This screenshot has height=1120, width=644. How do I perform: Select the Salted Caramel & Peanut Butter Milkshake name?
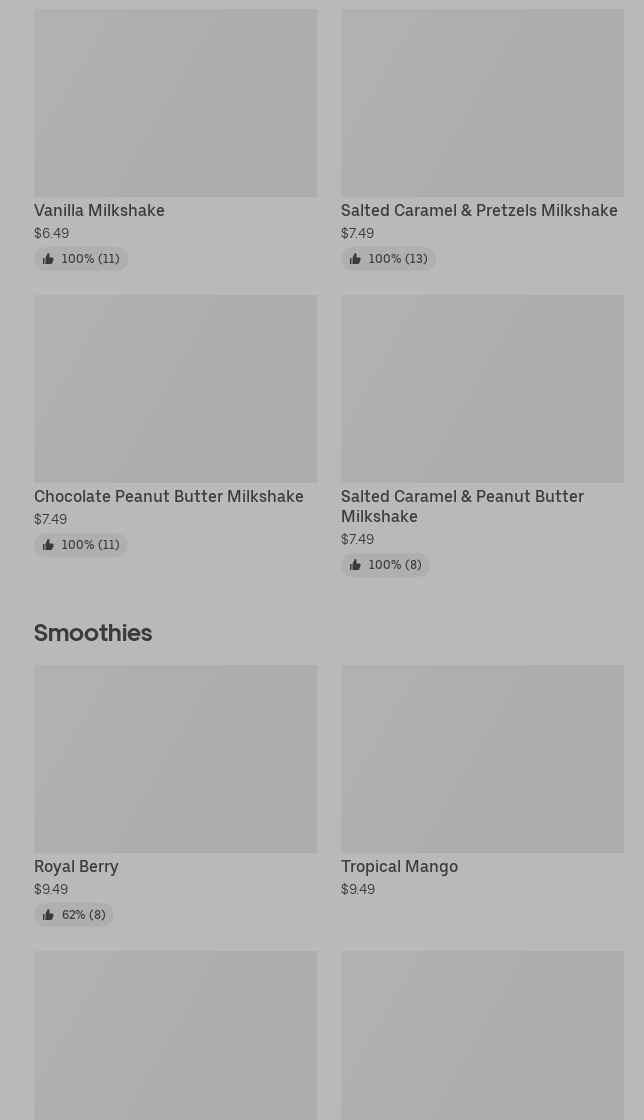click(x=462, y=506)
